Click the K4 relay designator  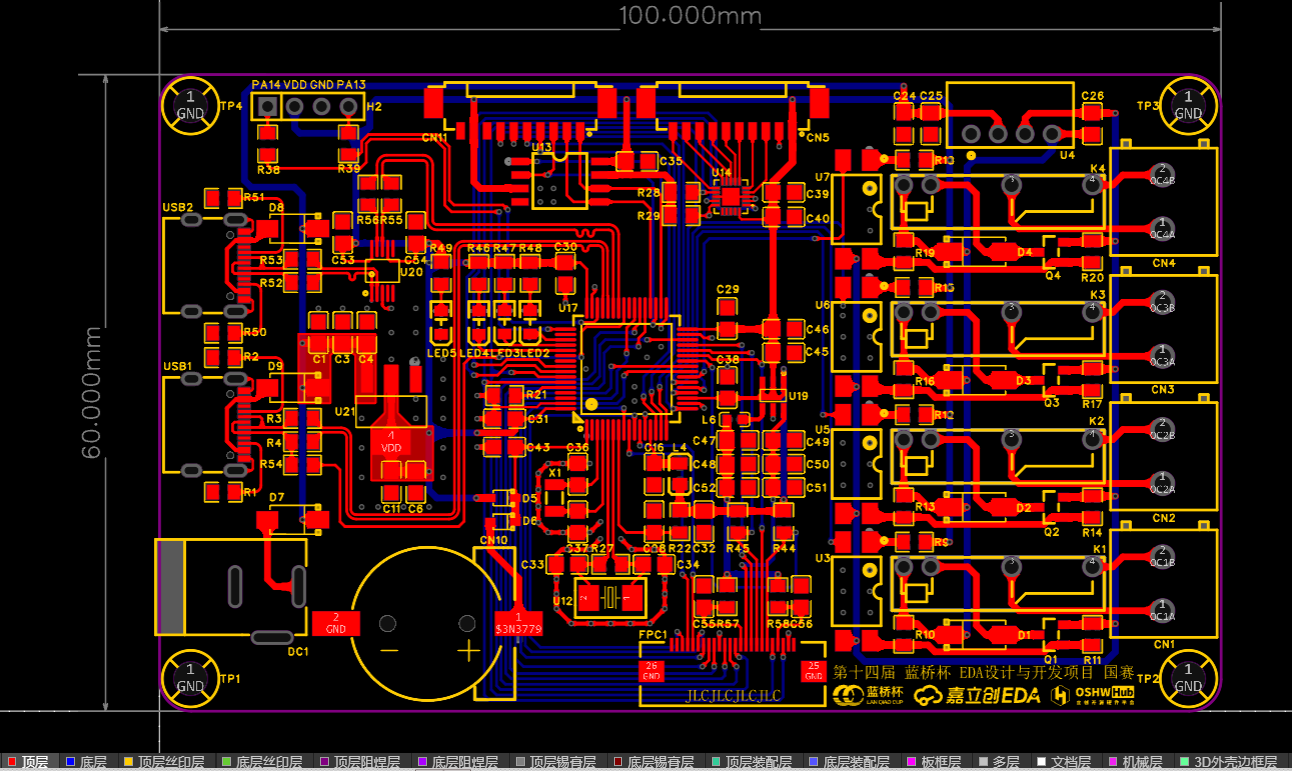(x=1098, y=168)
